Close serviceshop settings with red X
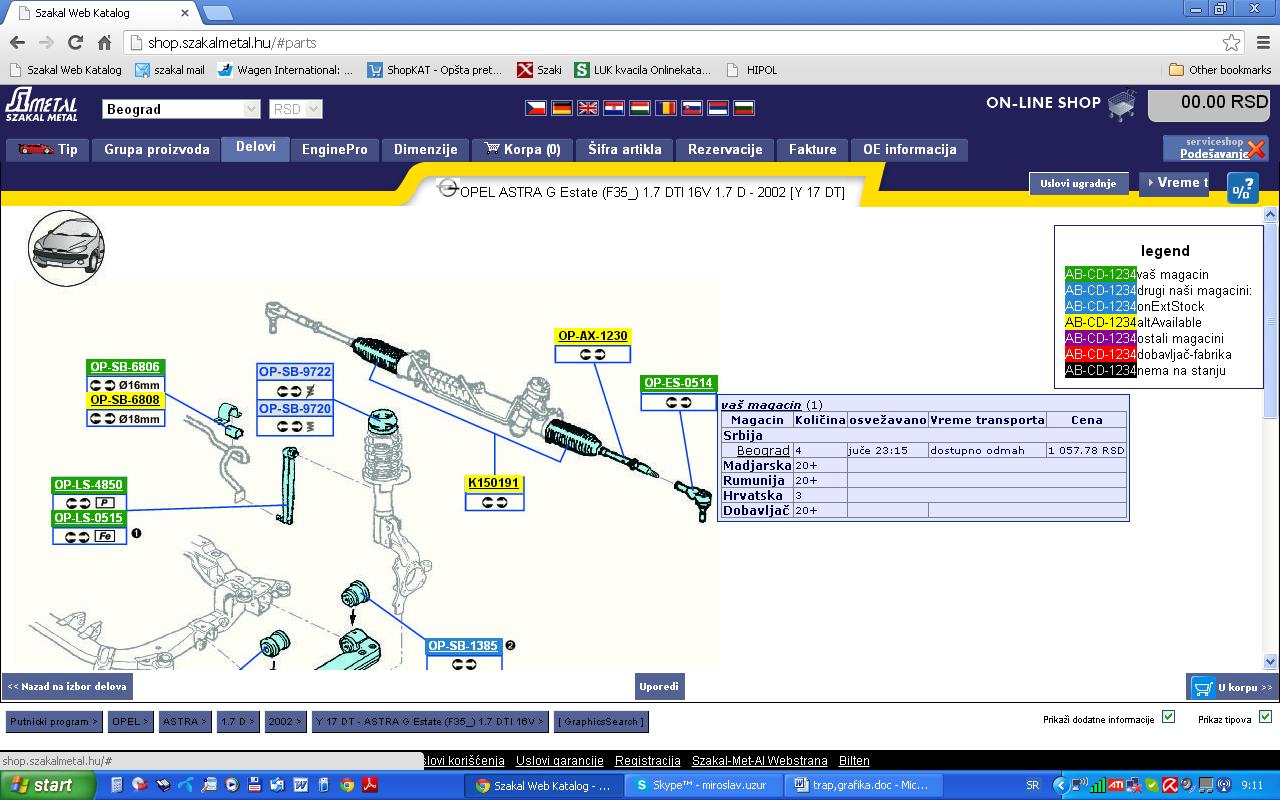The image size is (1280, 800). 1256,150
